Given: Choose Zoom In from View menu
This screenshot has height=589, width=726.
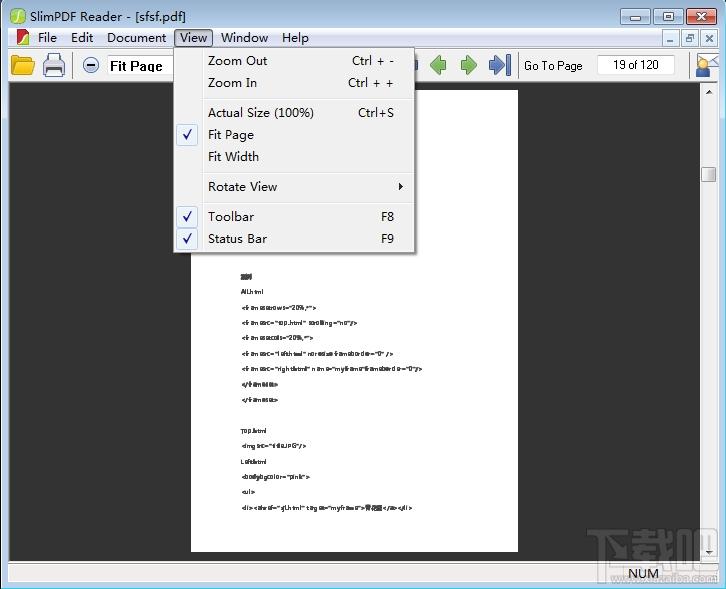Looking at the screenshot, I should click(294, 83).
